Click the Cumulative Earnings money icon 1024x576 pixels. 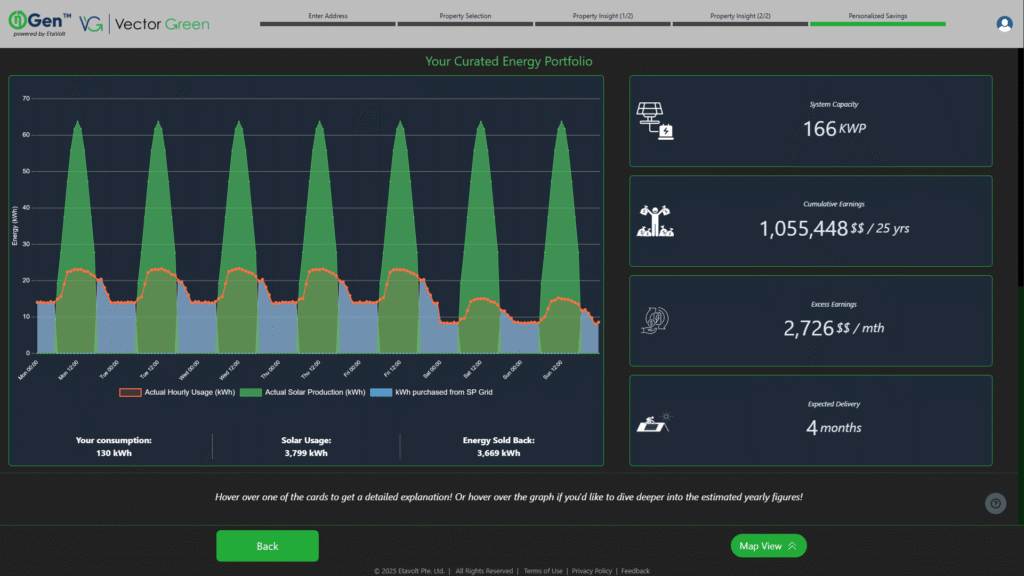(x=655, y=221)
